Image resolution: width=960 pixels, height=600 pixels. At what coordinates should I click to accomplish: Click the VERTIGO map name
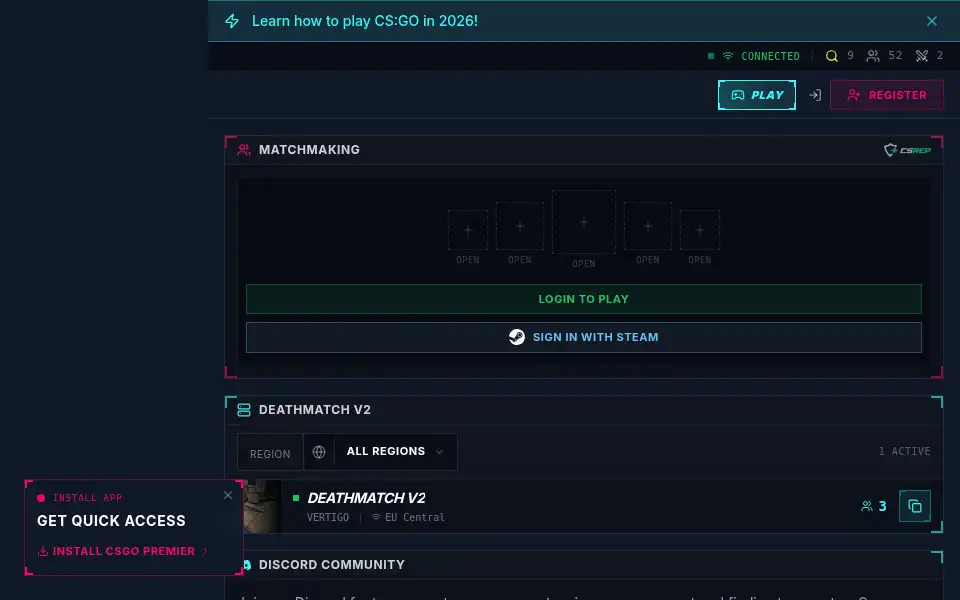click(x=328, y=517)
